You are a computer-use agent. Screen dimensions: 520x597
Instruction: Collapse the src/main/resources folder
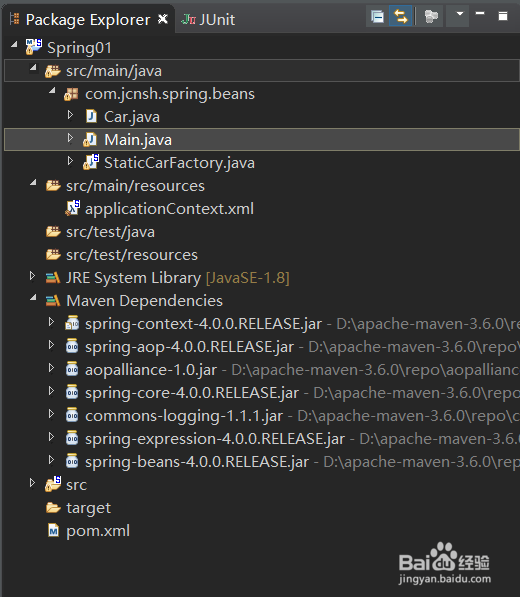pyautogui.click(x=33, y=183)
